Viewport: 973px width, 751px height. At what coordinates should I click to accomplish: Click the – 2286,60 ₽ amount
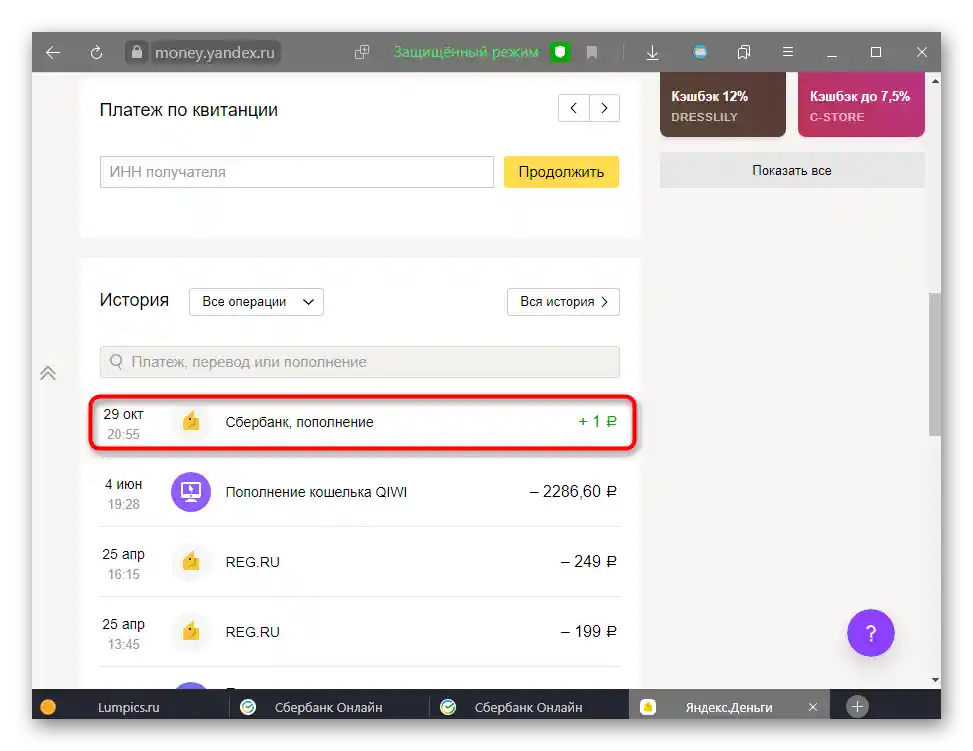(573, 492)
